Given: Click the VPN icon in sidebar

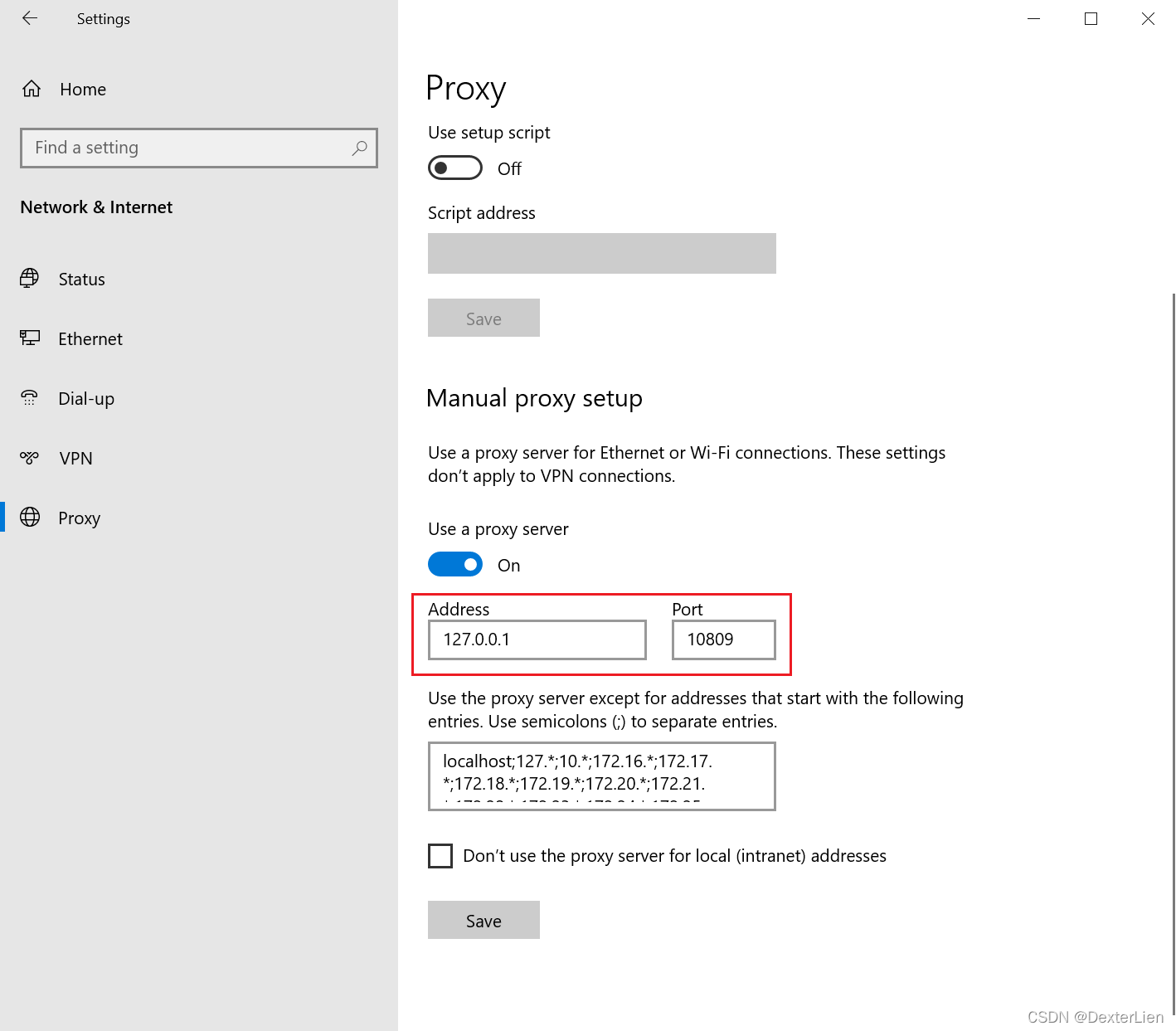Looking at the screenshot, I should coord(29,457).
